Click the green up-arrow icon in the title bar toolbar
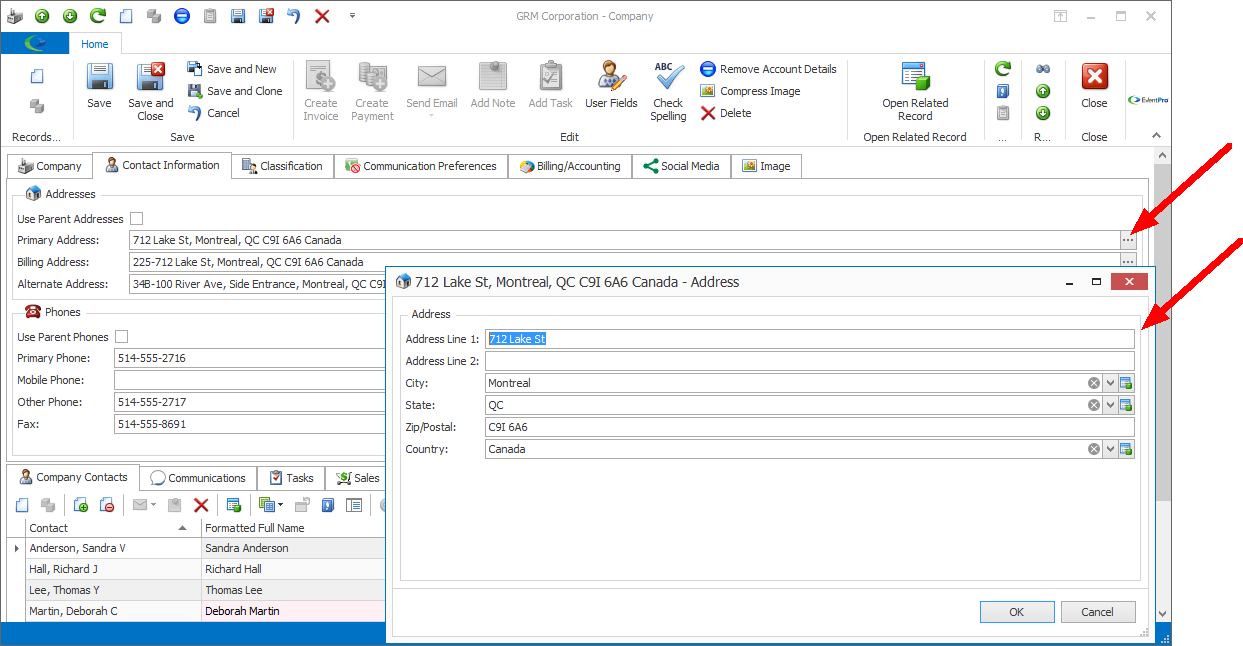1243x646 pixels. [42, 16]
